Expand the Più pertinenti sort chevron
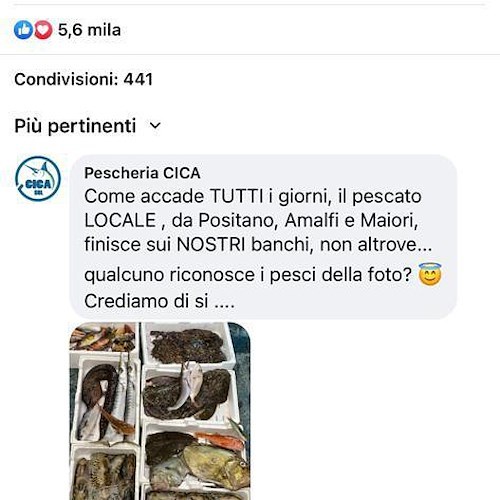 click(x=155, y=126)
